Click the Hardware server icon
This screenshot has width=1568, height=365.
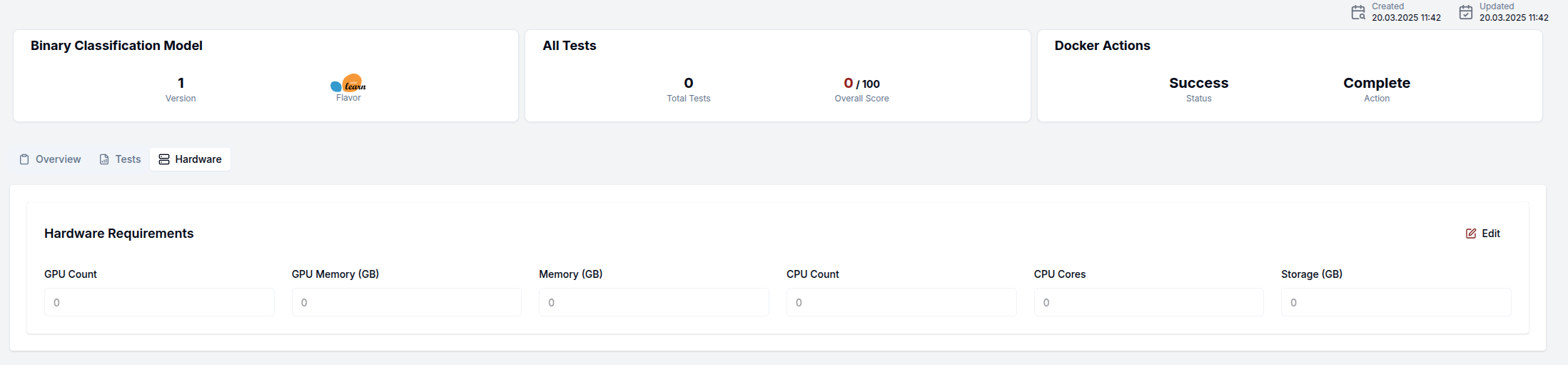tap(164, 159)
